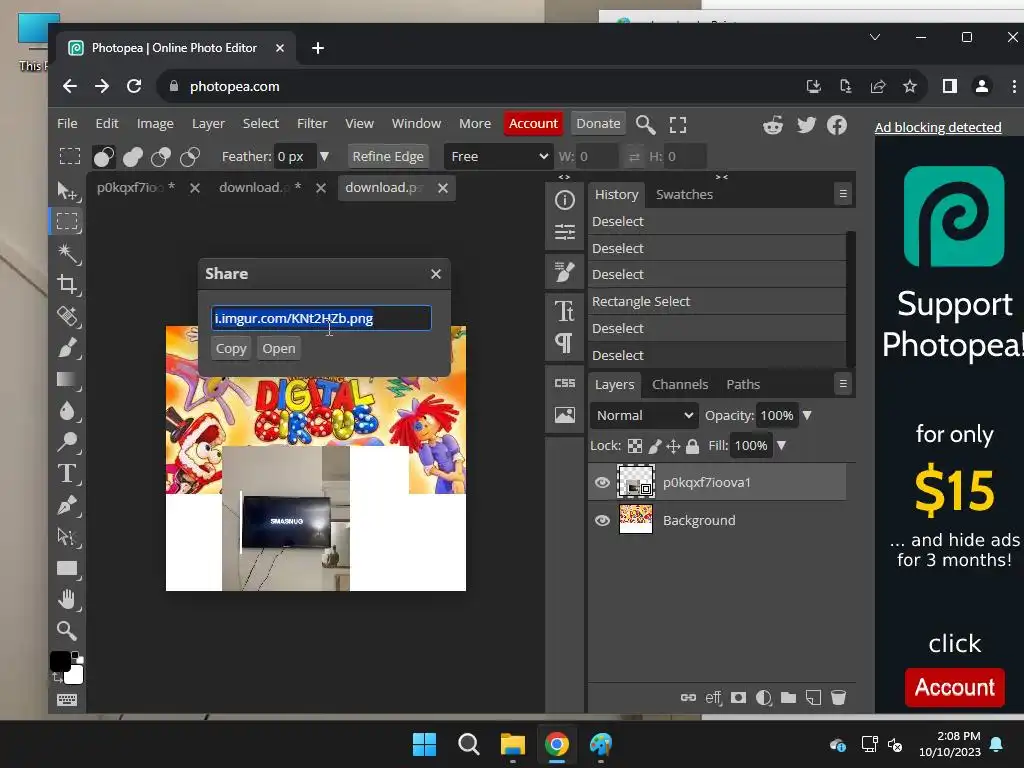
Task: Choose Intersect with selection mode
Action: (x=189, y=157)
